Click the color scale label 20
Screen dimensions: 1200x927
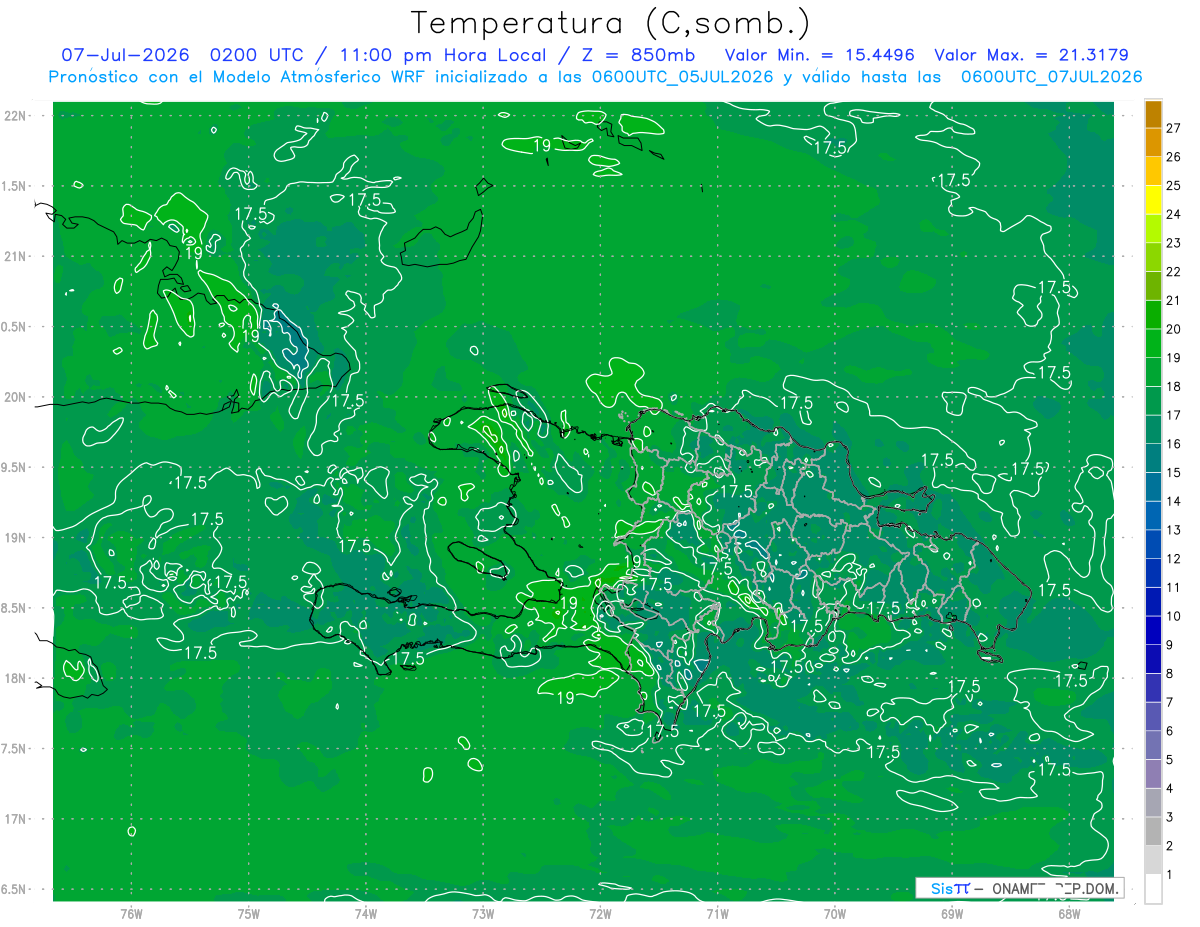coord(1174,329)
